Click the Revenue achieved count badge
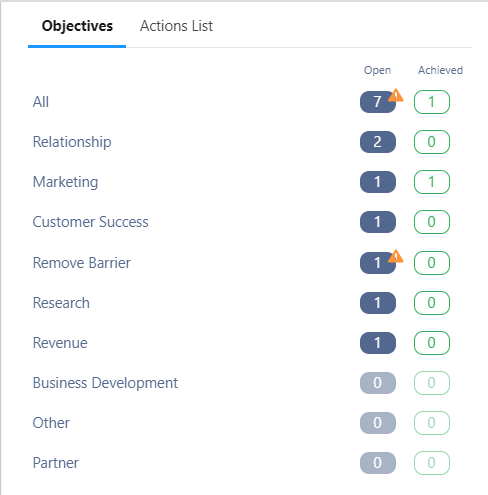The height and width of the screenshot is (495, 488). [x=432, y=343]
